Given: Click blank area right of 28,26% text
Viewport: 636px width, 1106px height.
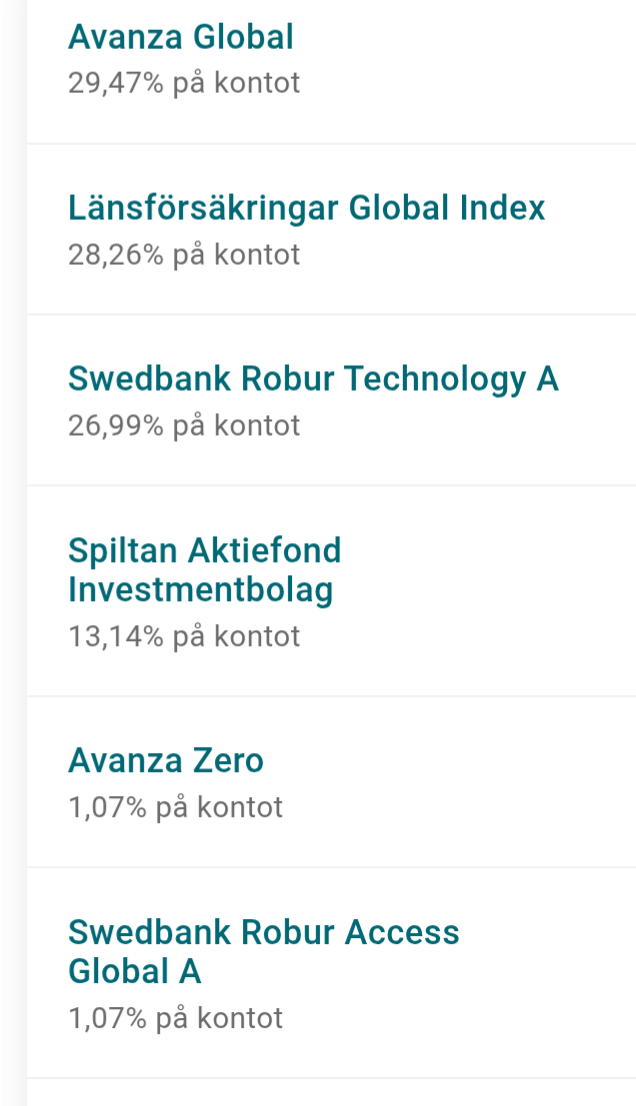Looking at the screenshot, I should click(460, 255).
